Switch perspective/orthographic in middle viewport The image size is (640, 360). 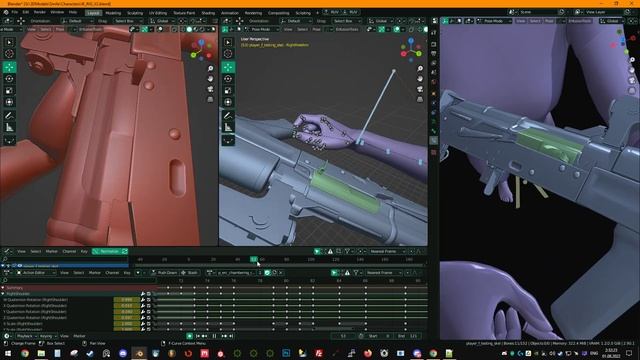point(420,99)
